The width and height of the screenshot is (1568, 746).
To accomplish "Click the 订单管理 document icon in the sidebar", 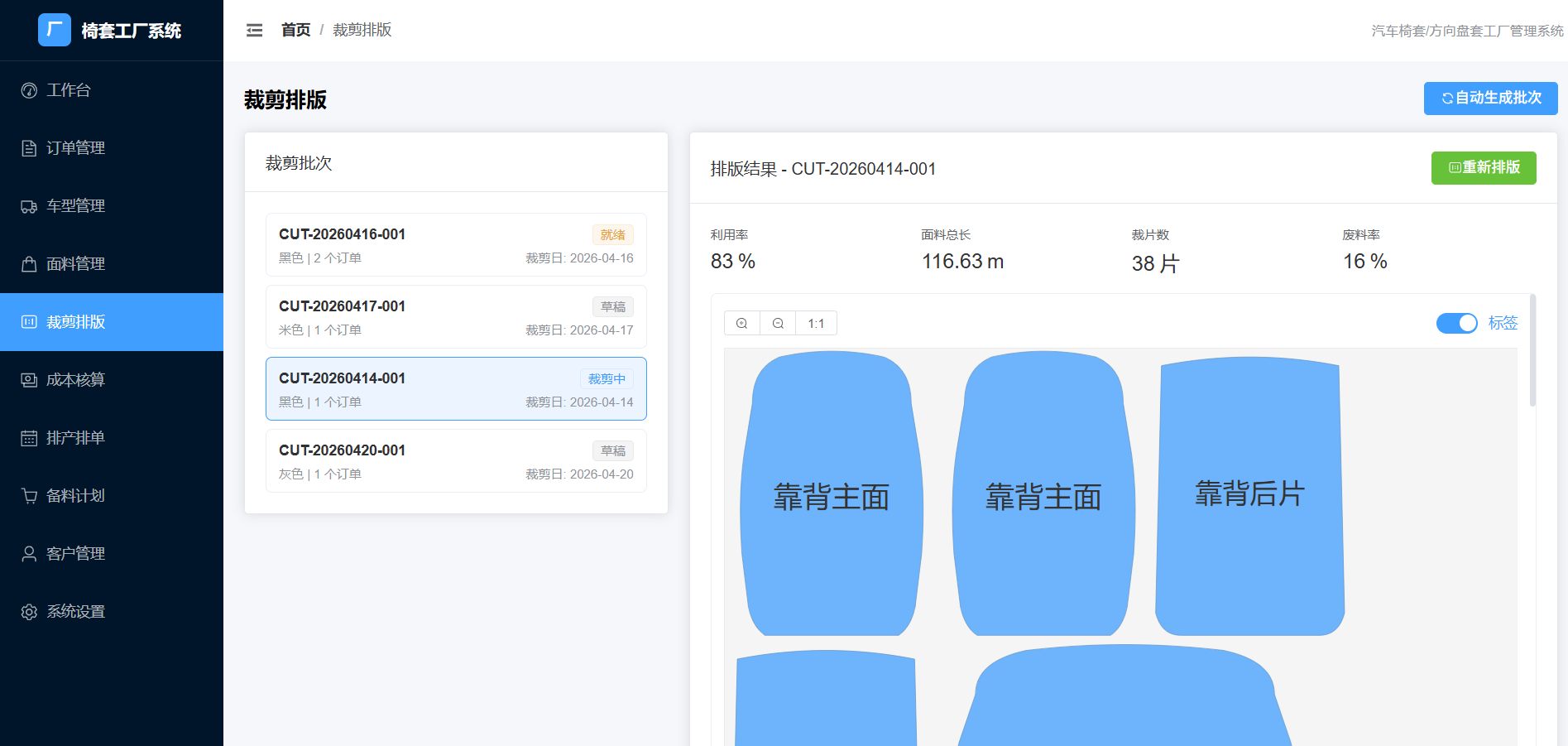I will [x=29, y=148].
